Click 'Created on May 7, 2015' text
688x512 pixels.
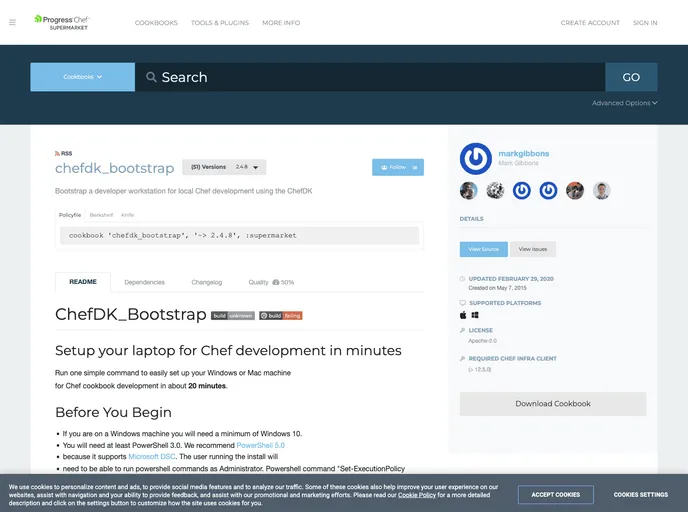point(497,288)
